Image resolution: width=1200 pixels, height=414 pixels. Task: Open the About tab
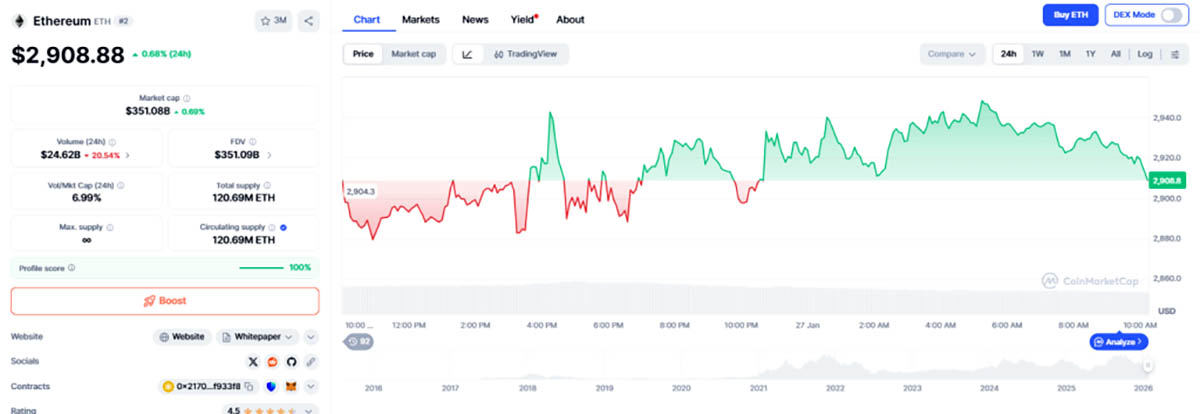[x=570, y=19]
